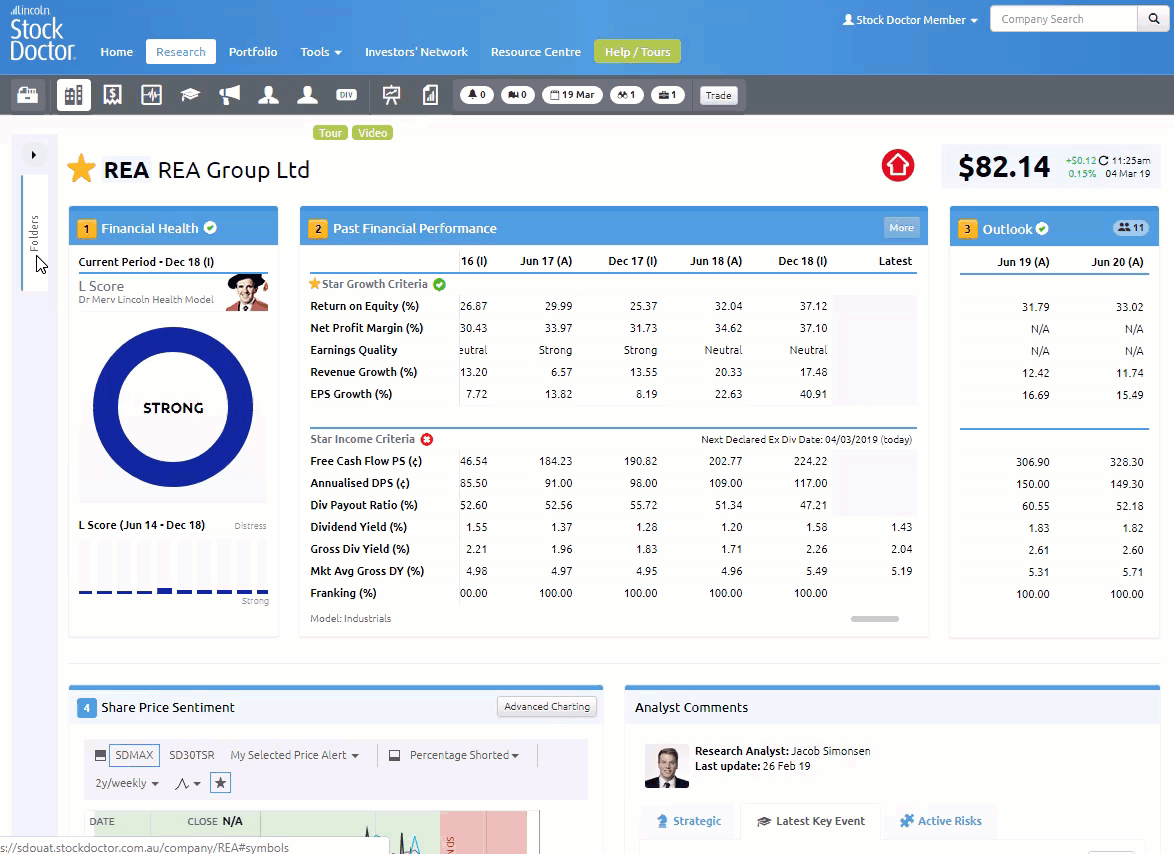
Task: Select the Research menu tab
Action: [180, 52]
